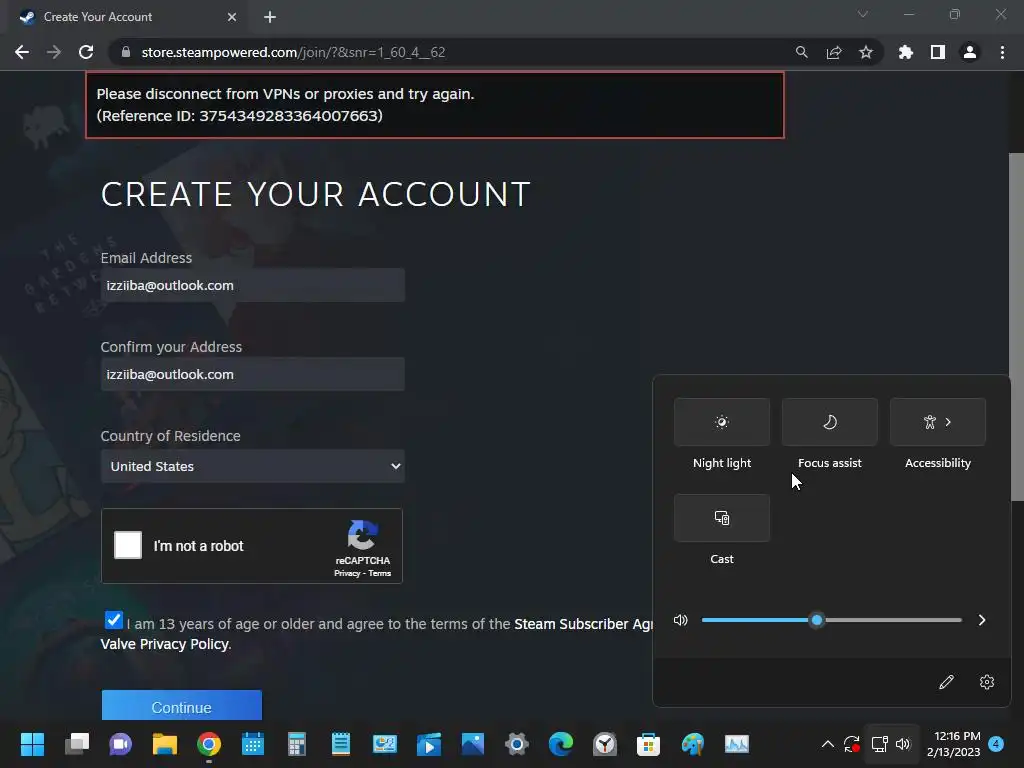
Task: View site security lock information
Action: click(x=126, y=52)
